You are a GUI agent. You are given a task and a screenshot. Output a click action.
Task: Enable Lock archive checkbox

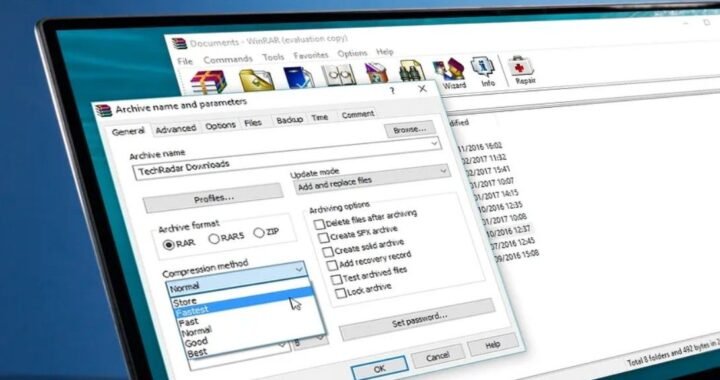[341, 293]
